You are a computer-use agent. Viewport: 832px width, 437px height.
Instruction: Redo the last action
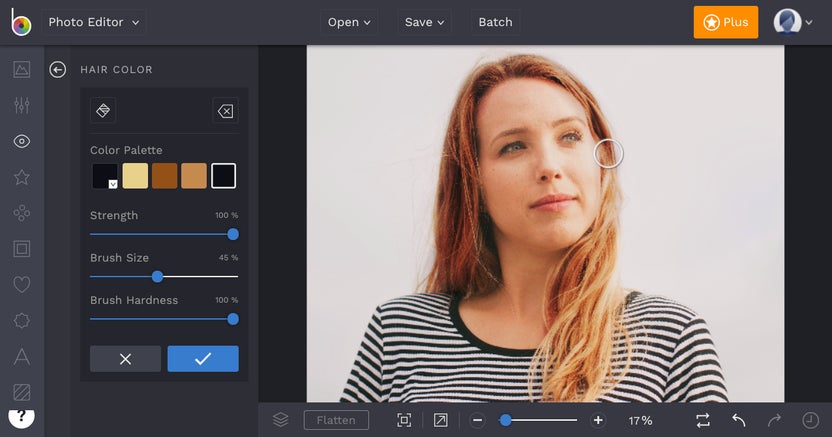click(775, 420)
